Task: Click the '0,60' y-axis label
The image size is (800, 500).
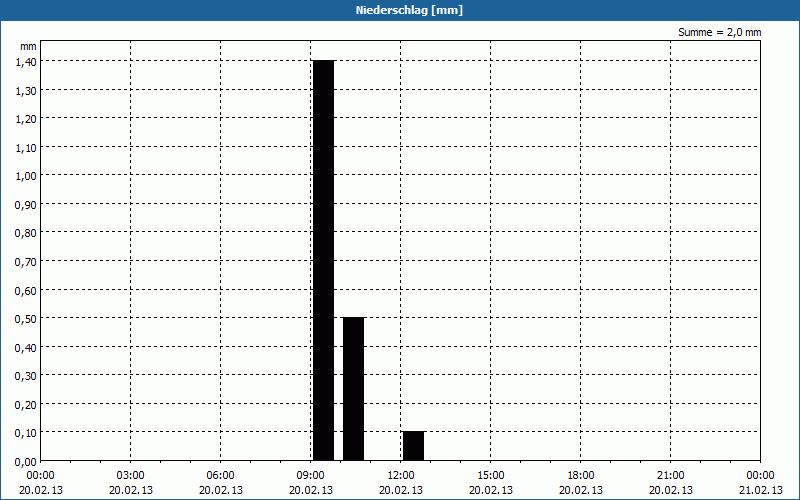Action: pos(26,291)
